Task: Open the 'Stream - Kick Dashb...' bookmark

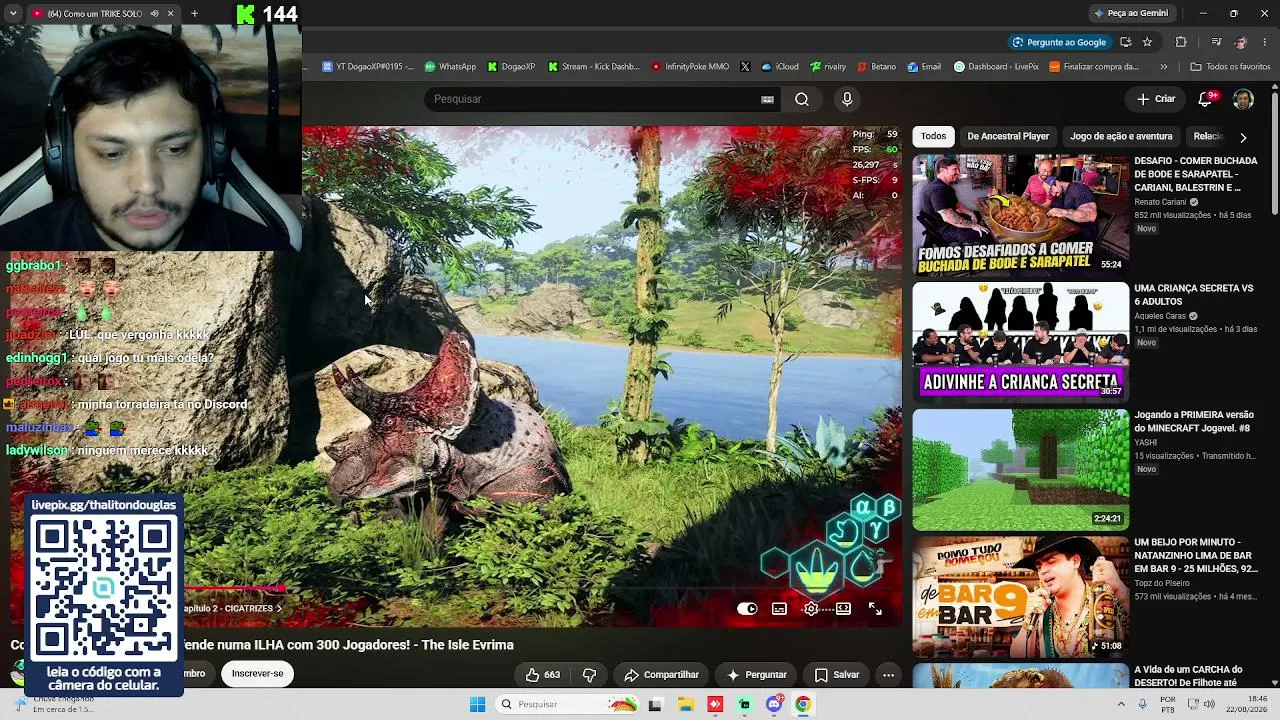Action: (593, 67)
